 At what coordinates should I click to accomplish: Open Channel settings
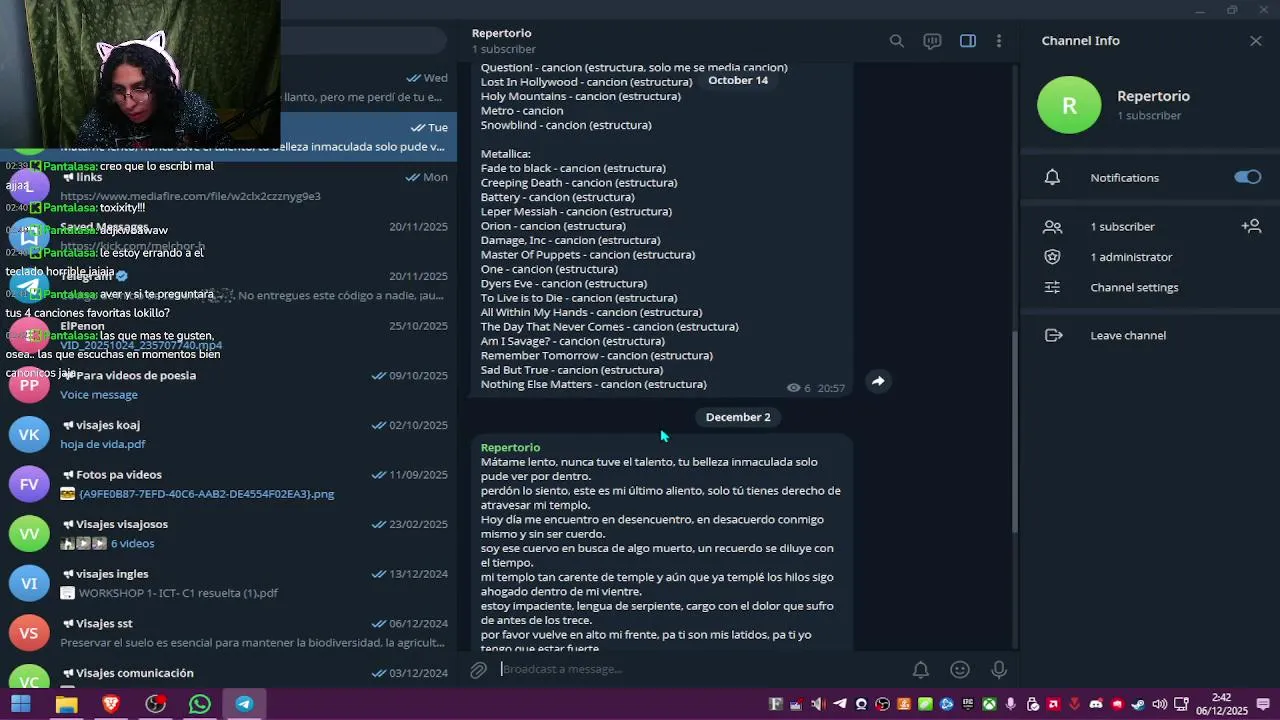tap(1134, 287)
